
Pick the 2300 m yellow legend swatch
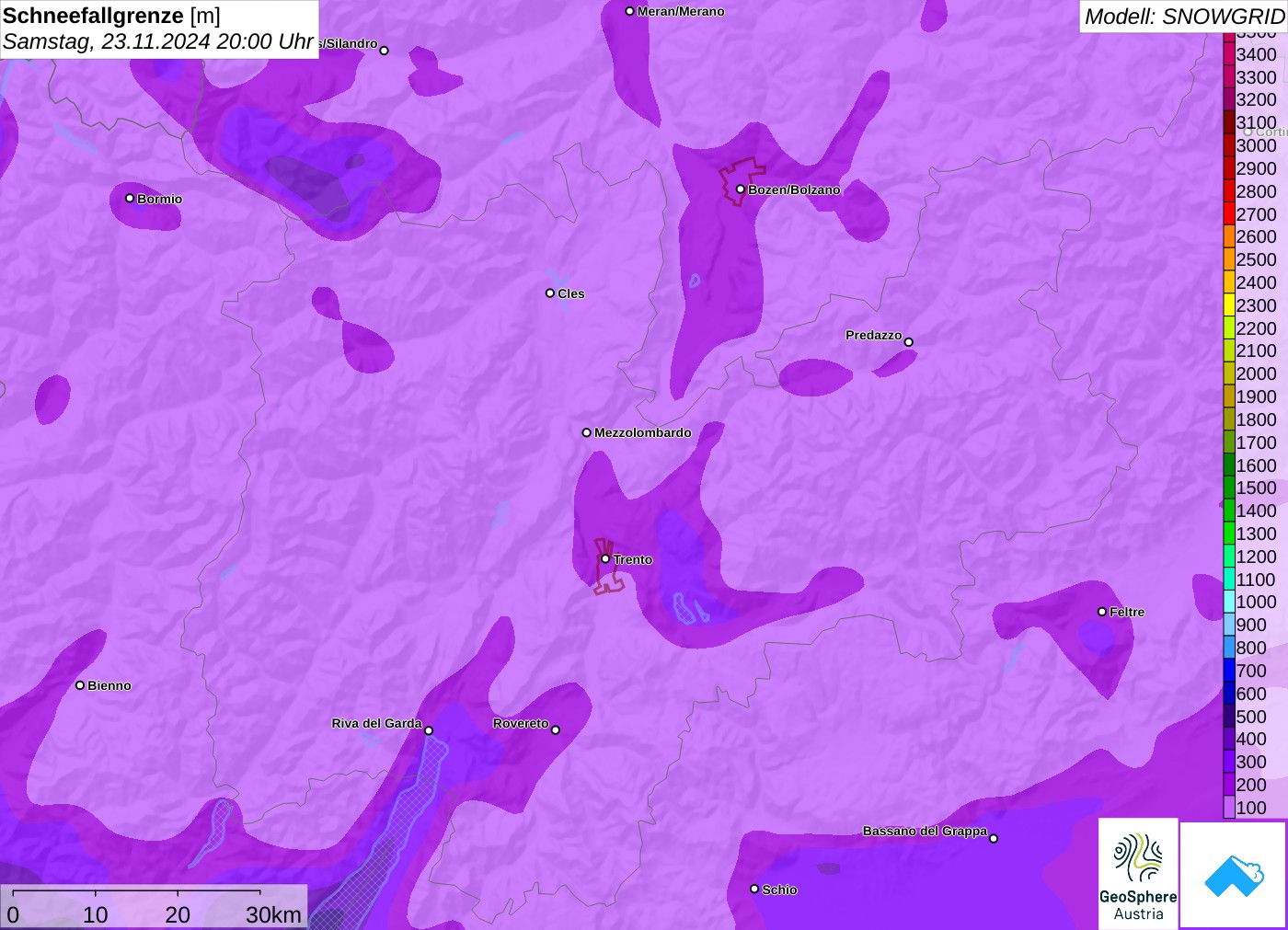click(x=1229, y=305)
